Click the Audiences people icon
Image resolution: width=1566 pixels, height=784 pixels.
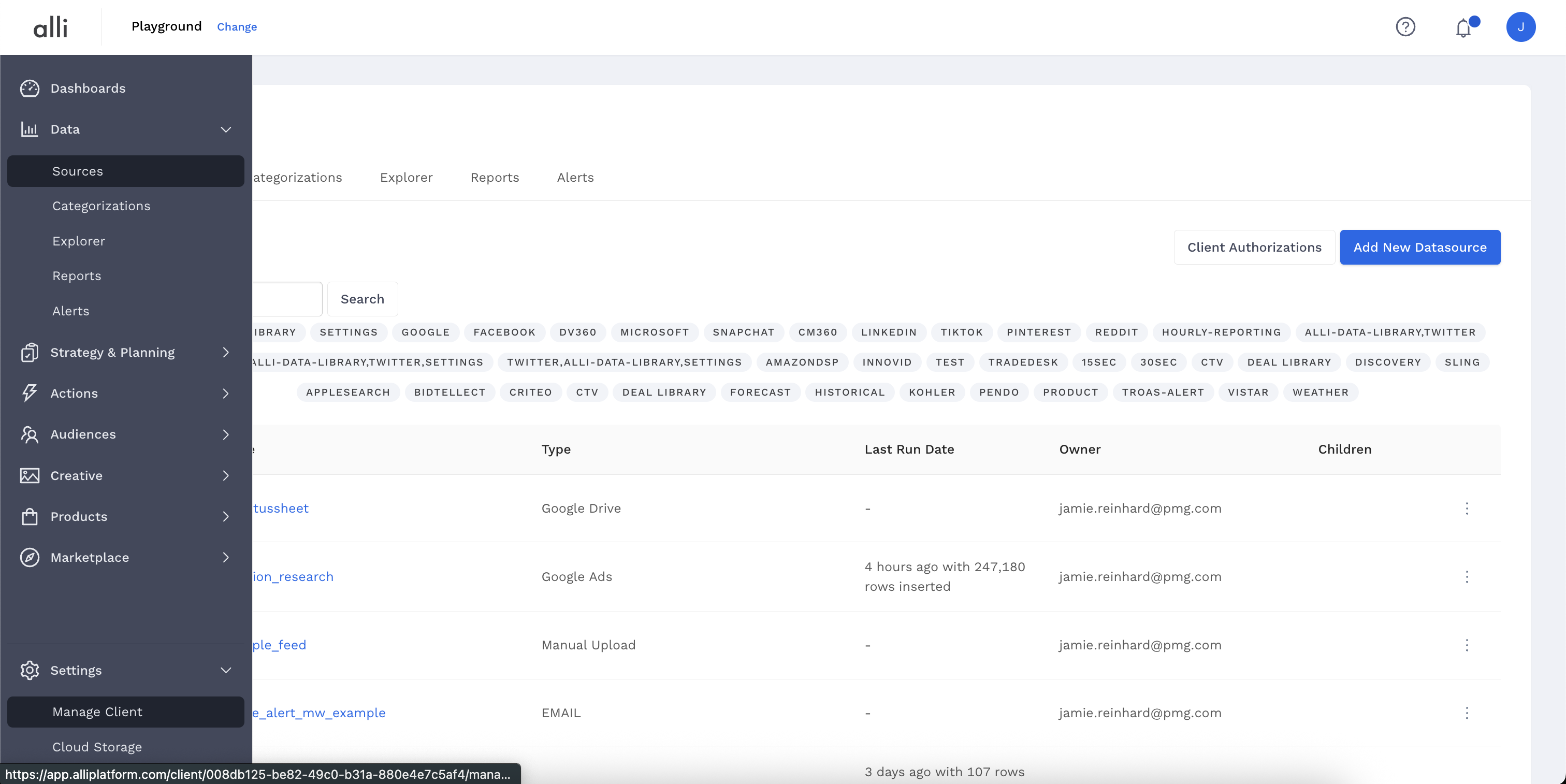tap(29, 434)
